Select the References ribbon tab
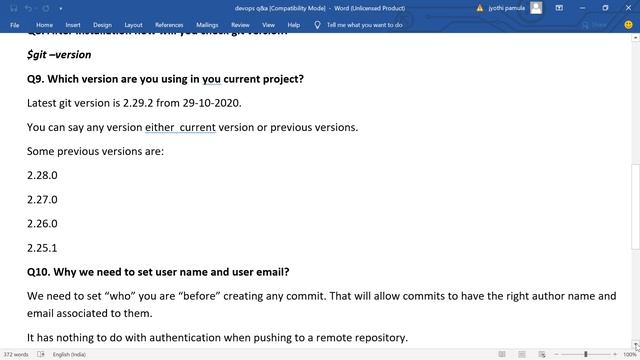This screenshot has width=640, height=360. click(x=169, y=25)
